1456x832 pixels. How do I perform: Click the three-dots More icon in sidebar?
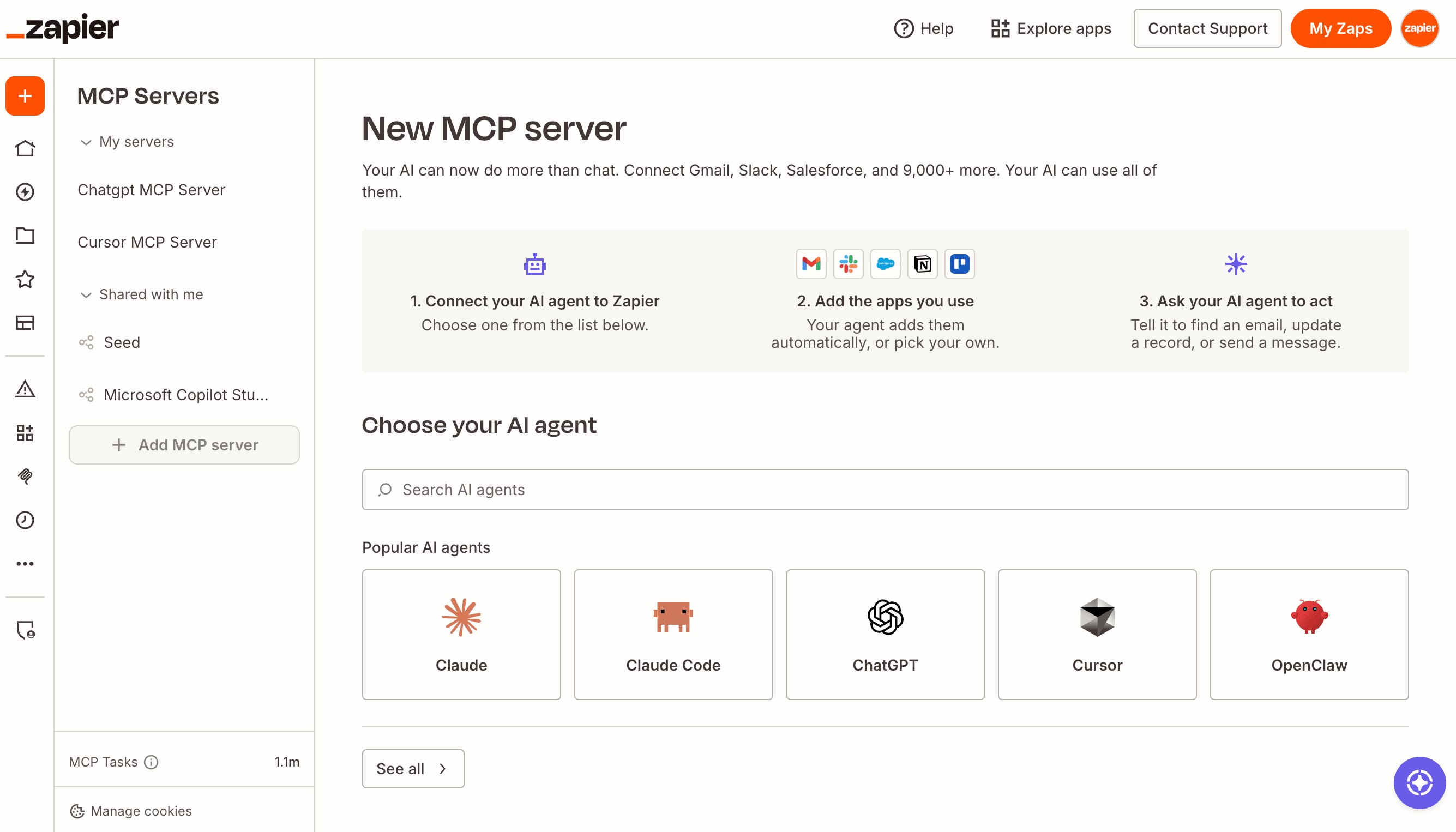[x=25, y=563]
